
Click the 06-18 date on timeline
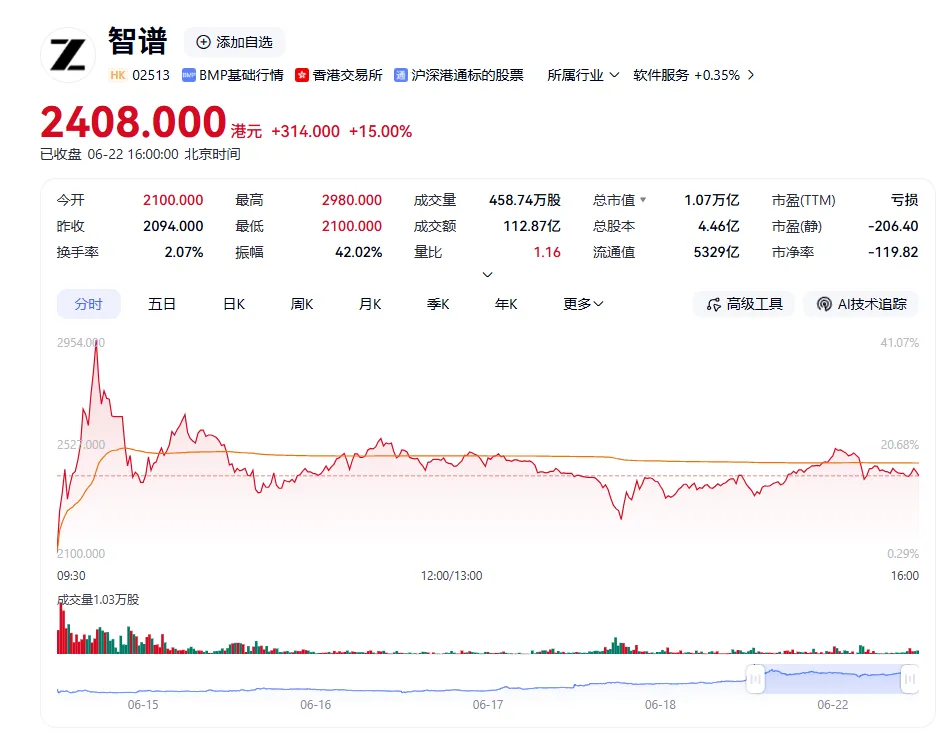[x=660, y=705]
